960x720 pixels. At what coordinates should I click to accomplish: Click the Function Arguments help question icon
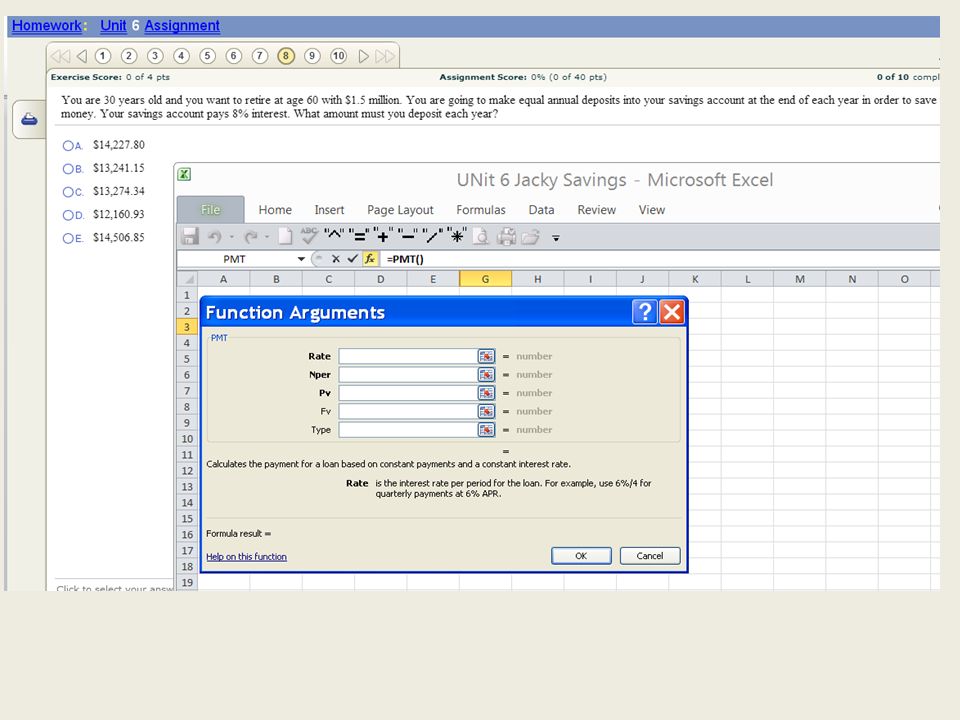pos(644,312)
